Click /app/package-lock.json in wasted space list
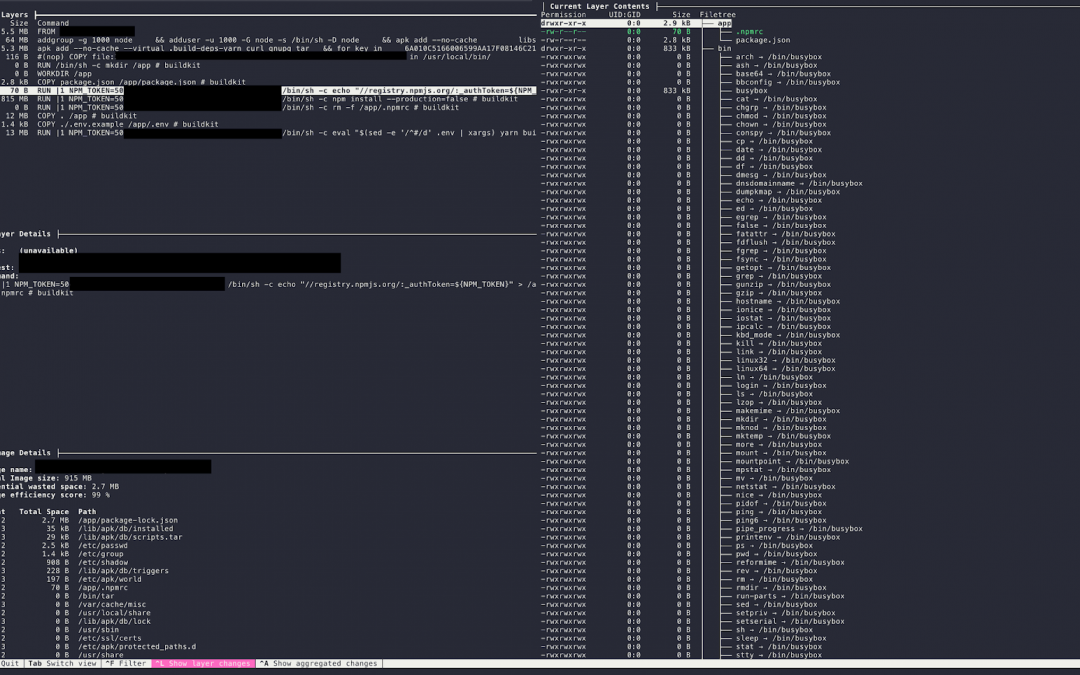Image resolution: width=1080 pixels, height=675 pixels. [x=127, y=521]
